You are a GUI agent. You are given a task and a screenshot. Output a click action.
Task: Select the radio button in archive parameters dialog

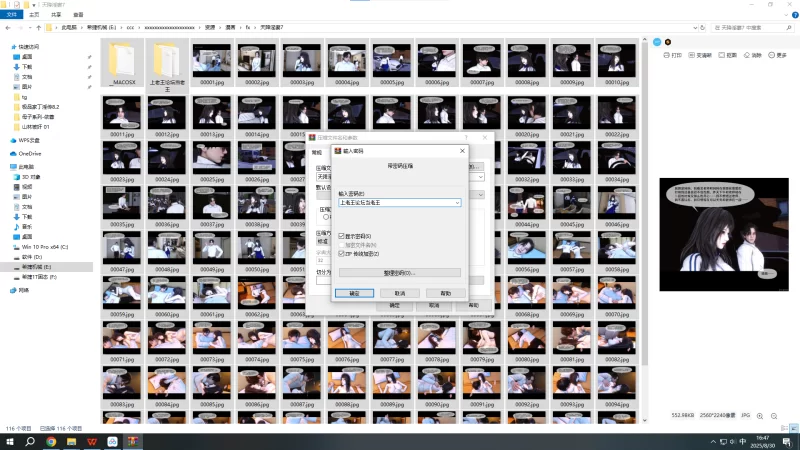(326, 217)
